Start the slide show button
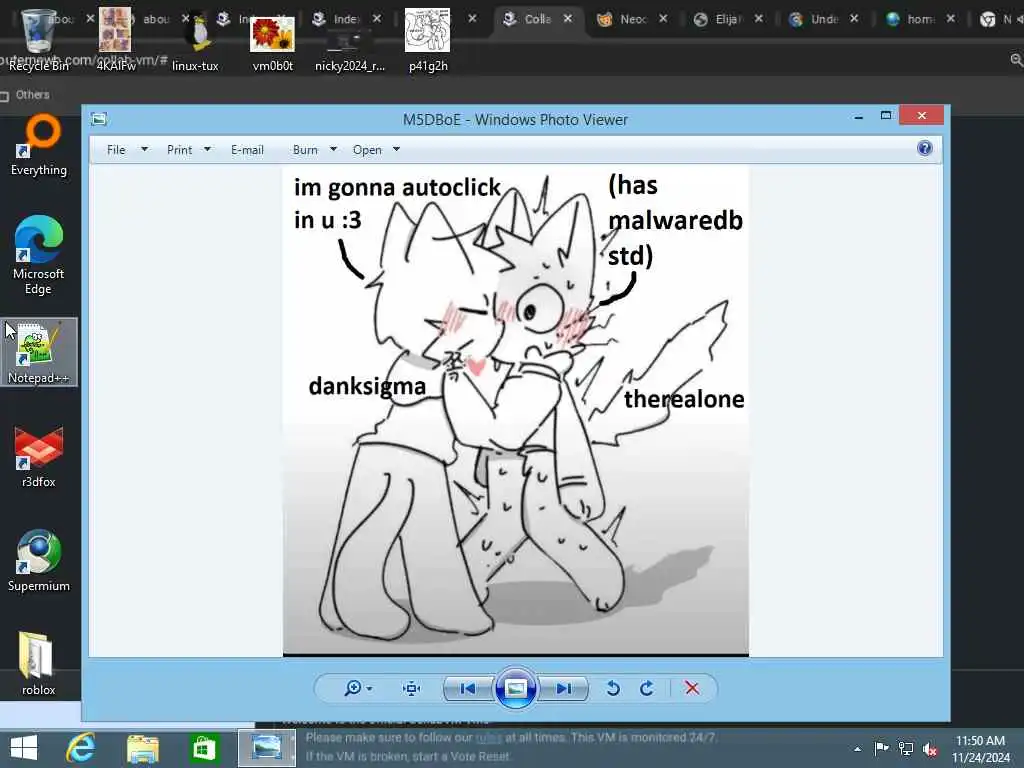1024x768 pixels. click(x=516, y=688)
